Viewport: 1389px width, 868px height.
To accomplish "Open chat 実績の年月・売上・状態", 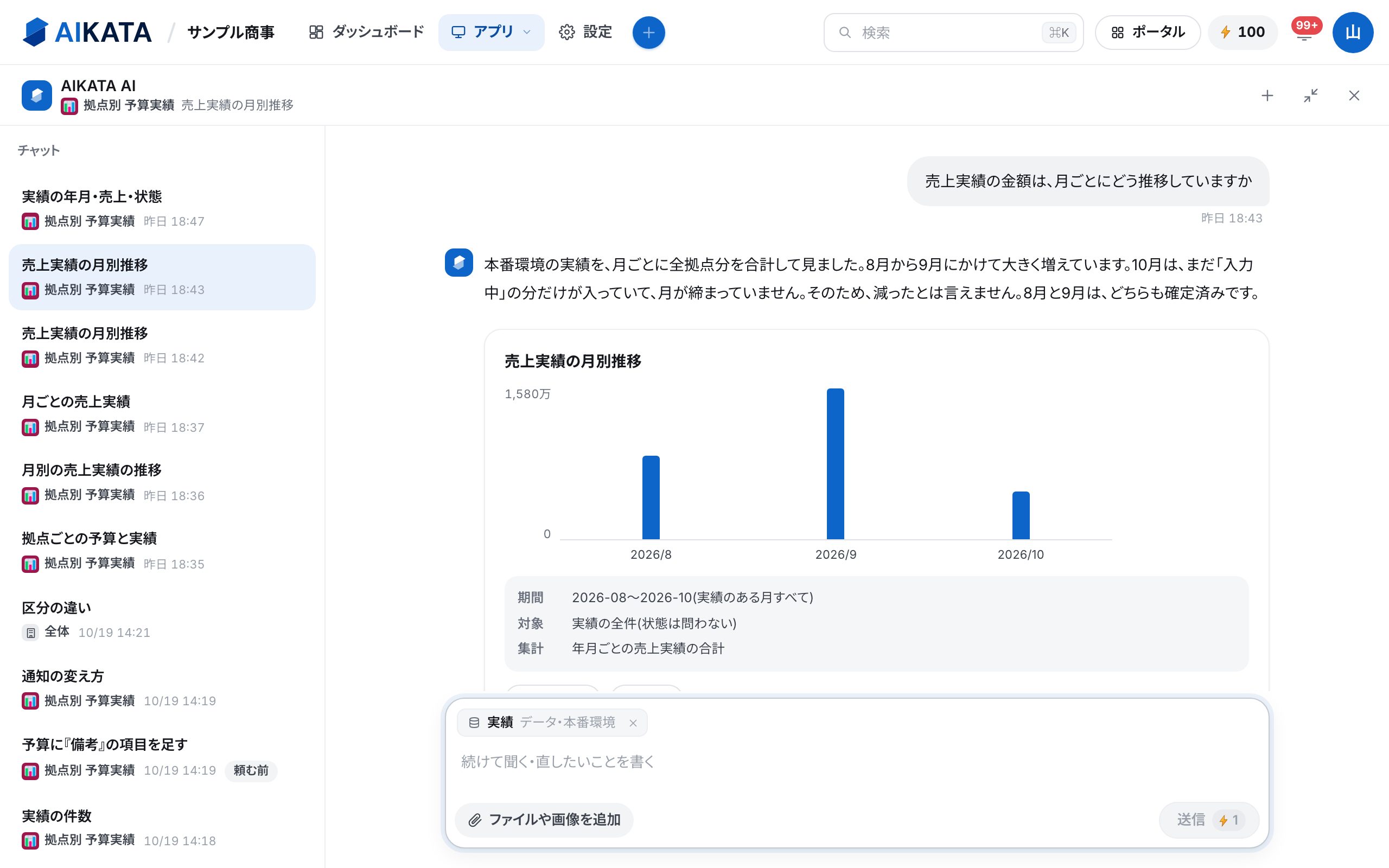I will click(x=162, y=209).
